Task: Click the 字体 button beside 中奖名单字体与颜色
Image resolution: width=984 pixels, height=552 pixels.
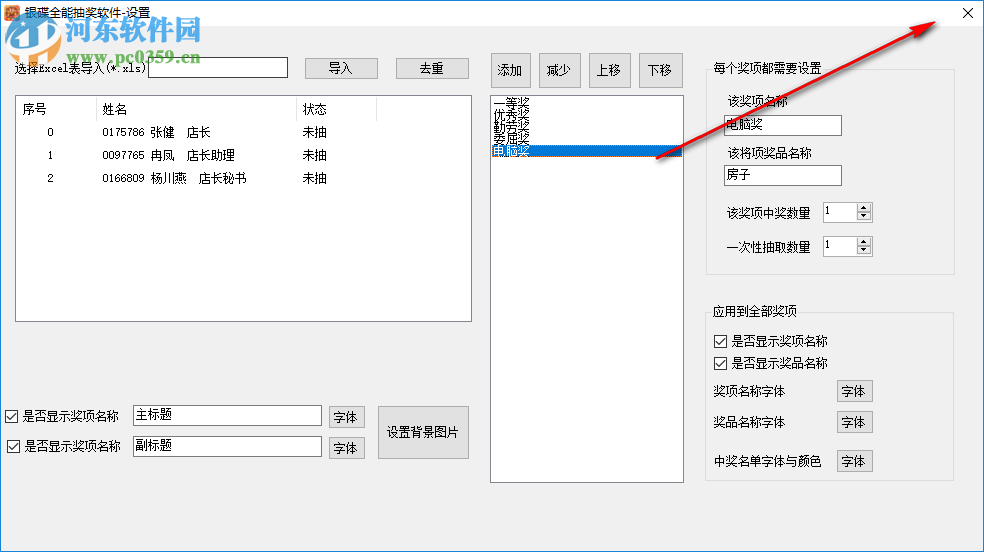Action: (x=855, y=461)
